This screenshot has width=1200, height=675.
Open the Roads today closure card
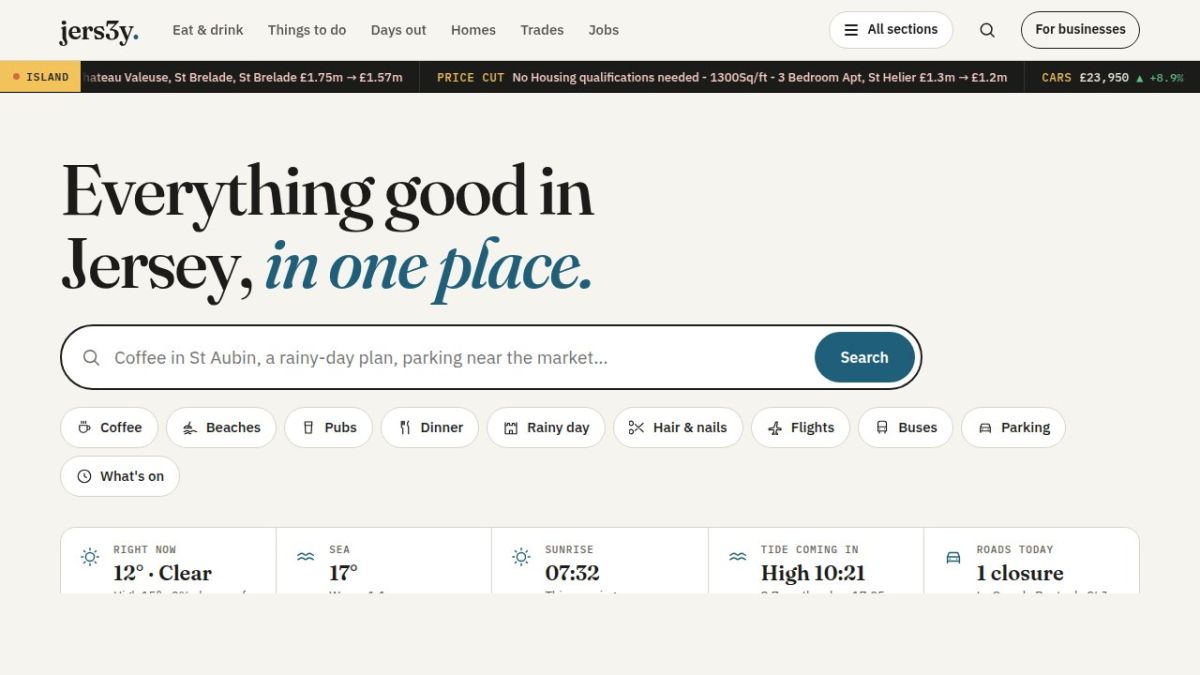(1031, 562)
